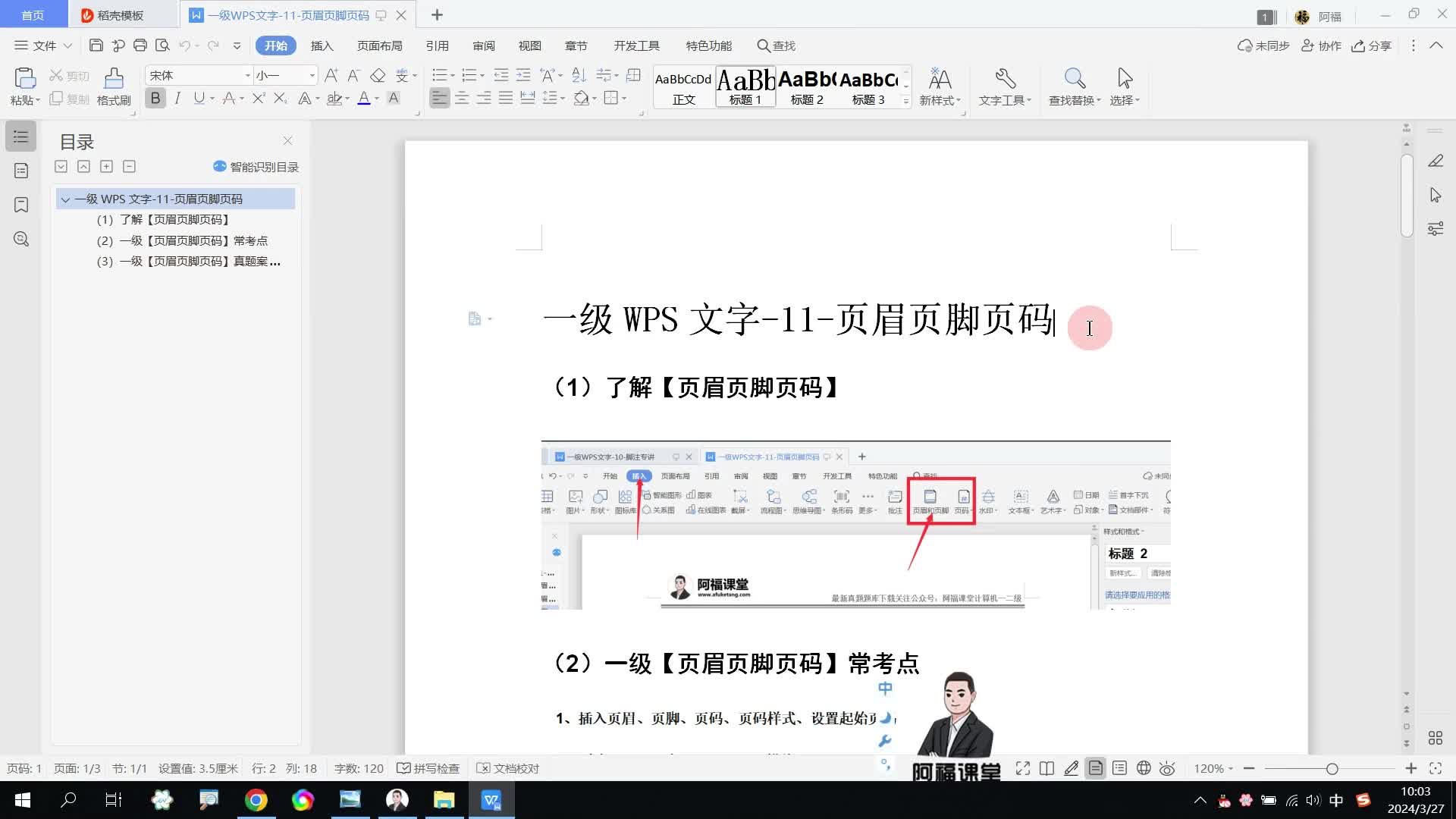
Task: Toggle Bold formatting
Action: point(155,98)
